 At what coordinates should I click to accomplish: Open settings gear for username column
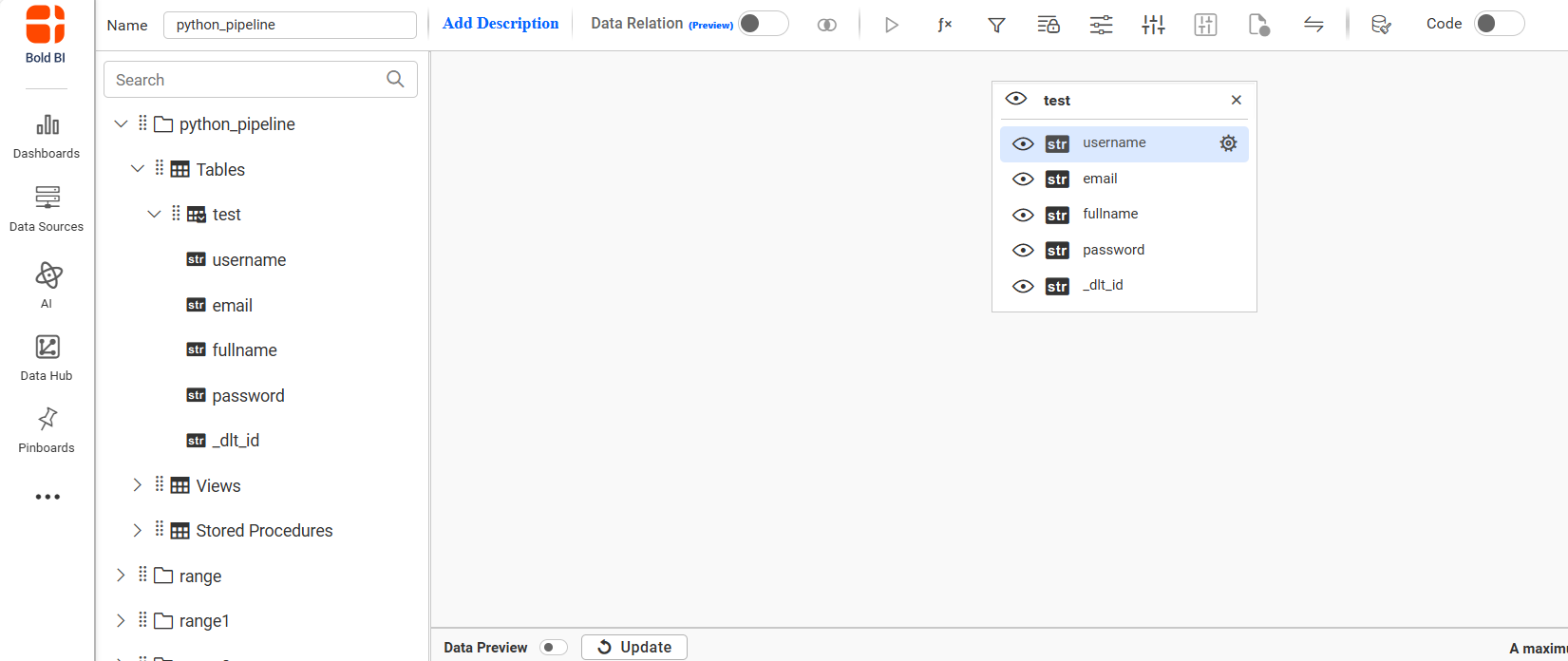pos(1228,143)
